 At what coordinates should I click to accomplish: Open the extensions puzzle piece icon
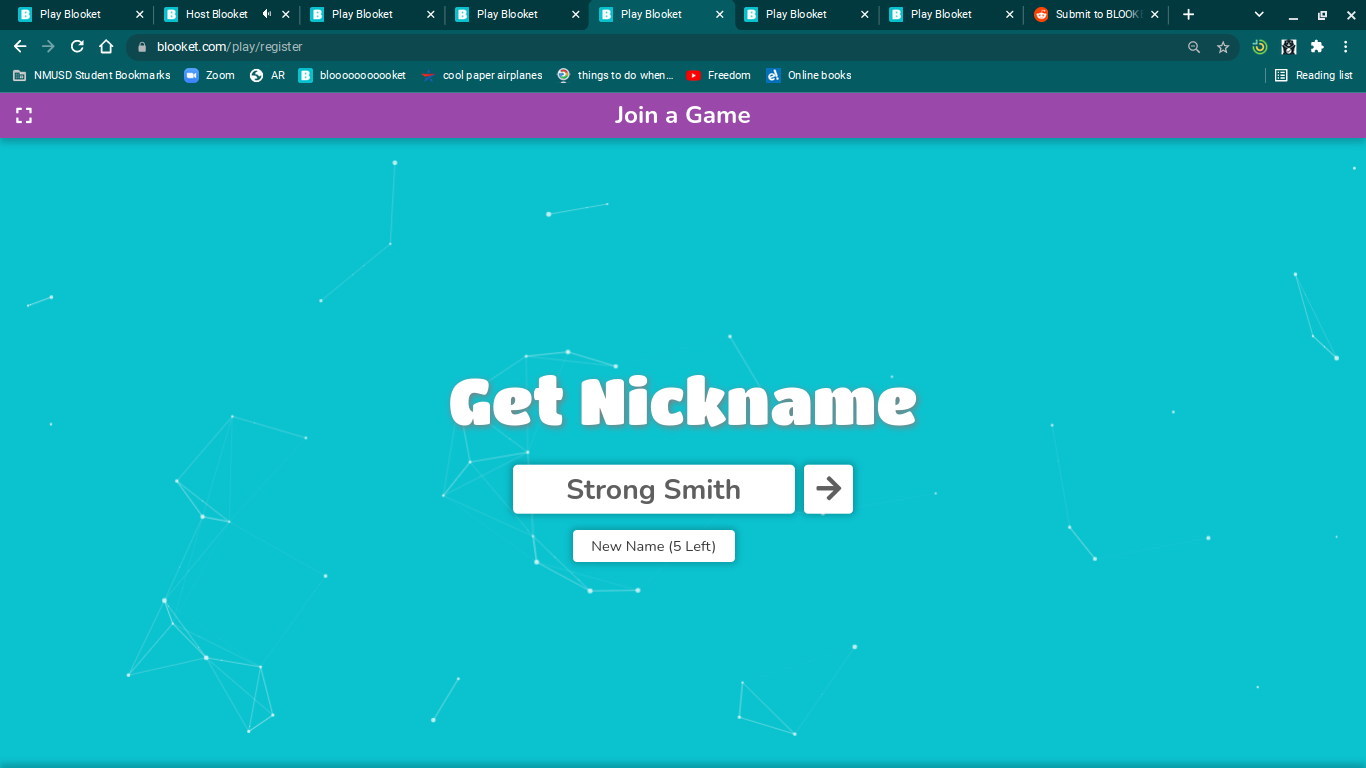(x=1317, y=46)
